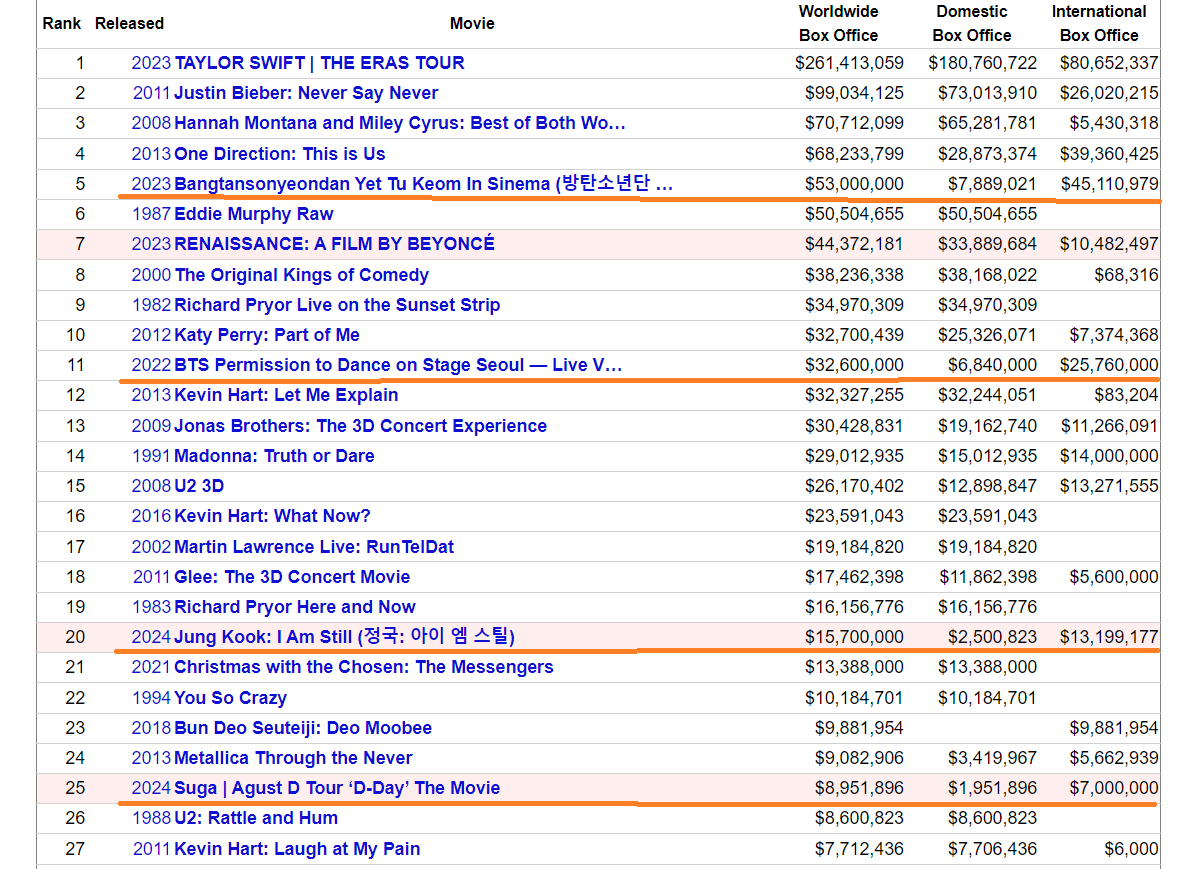Screen dimensions: 1196x869
Task: Open U2: Rattle and Hum link
Action: 256,818
